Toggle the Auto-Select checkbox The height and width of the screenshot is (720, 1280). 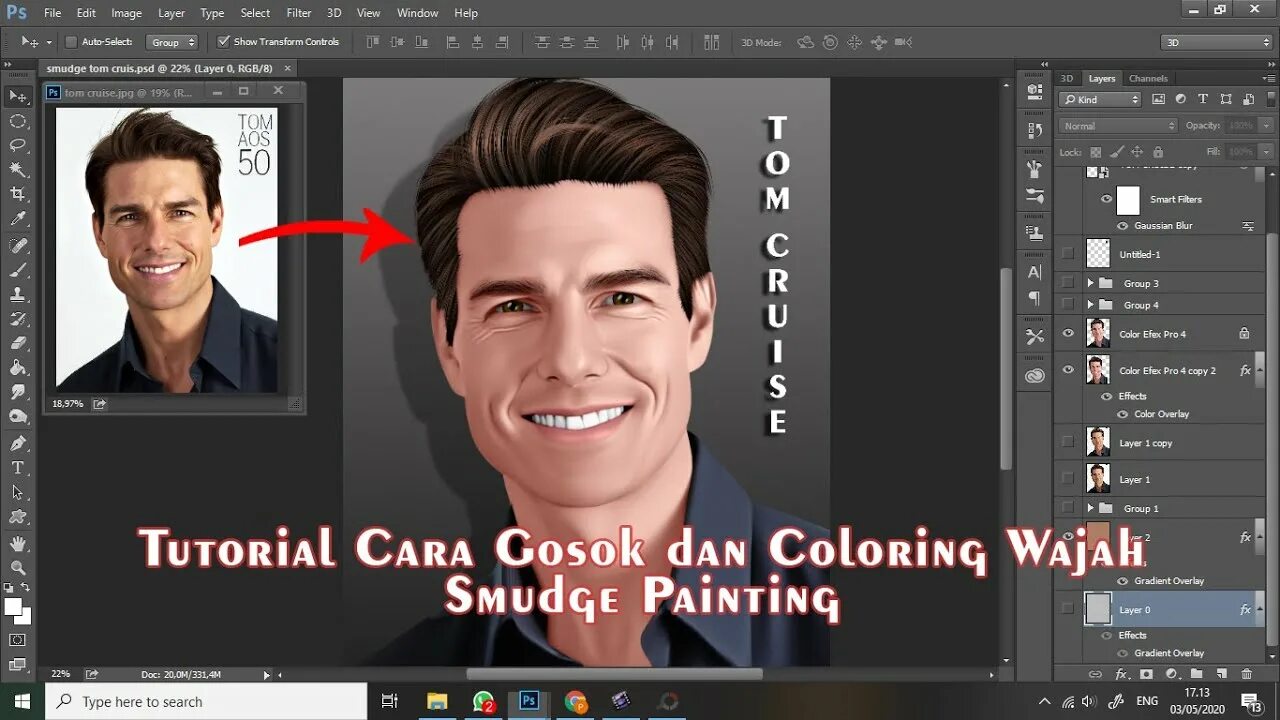click(x=71, y=42)
